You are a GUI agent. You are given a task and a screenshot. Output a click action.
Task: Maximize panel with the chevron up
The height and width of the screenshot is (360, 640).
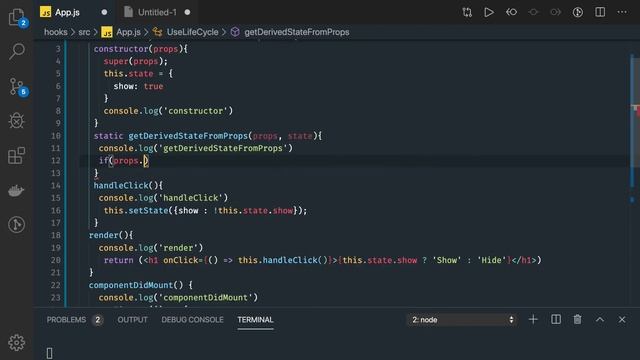[x=600, y=320]
